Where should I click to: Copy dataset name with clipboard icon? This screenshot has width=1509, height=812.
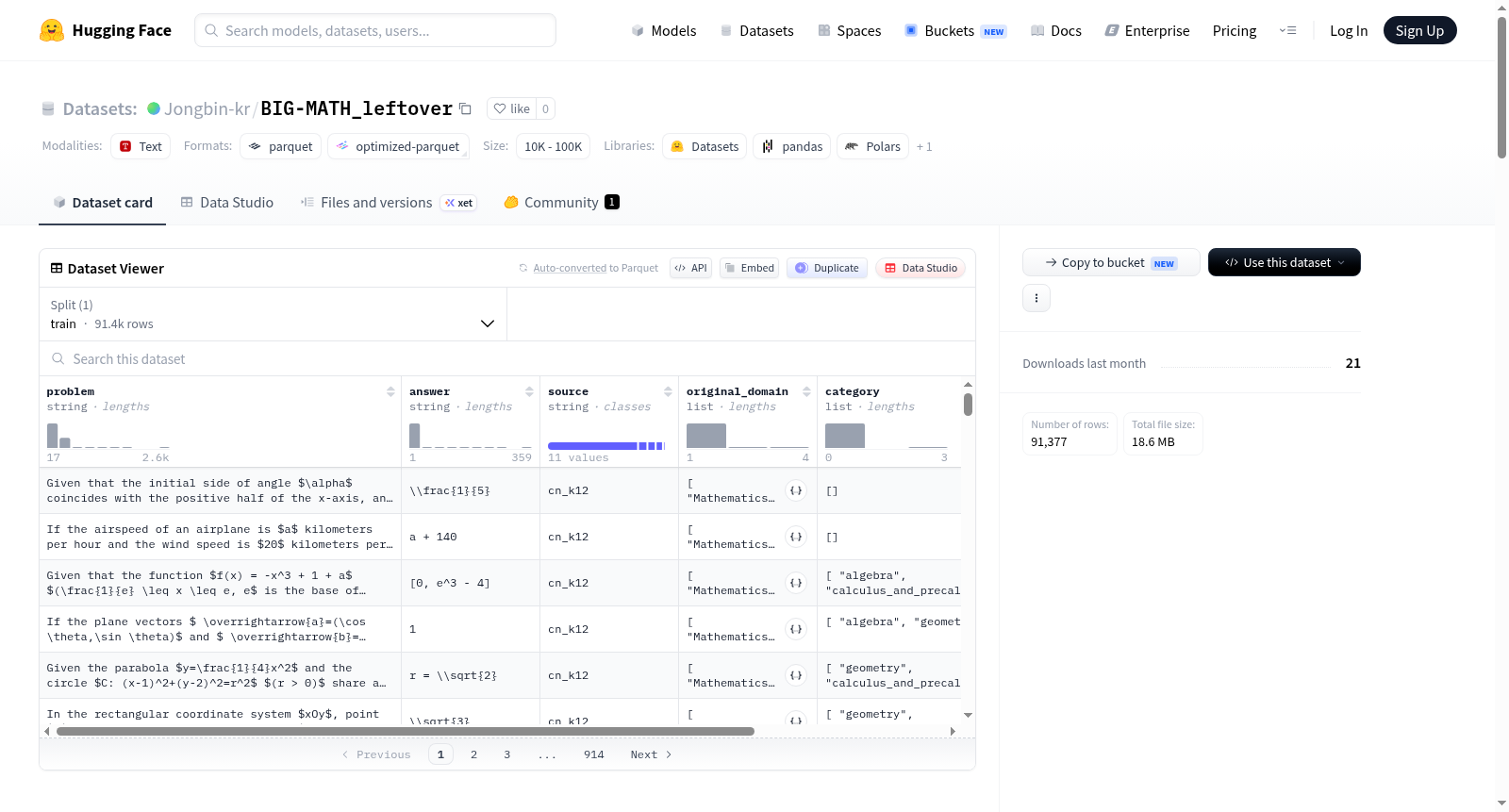tap(465, 108)
